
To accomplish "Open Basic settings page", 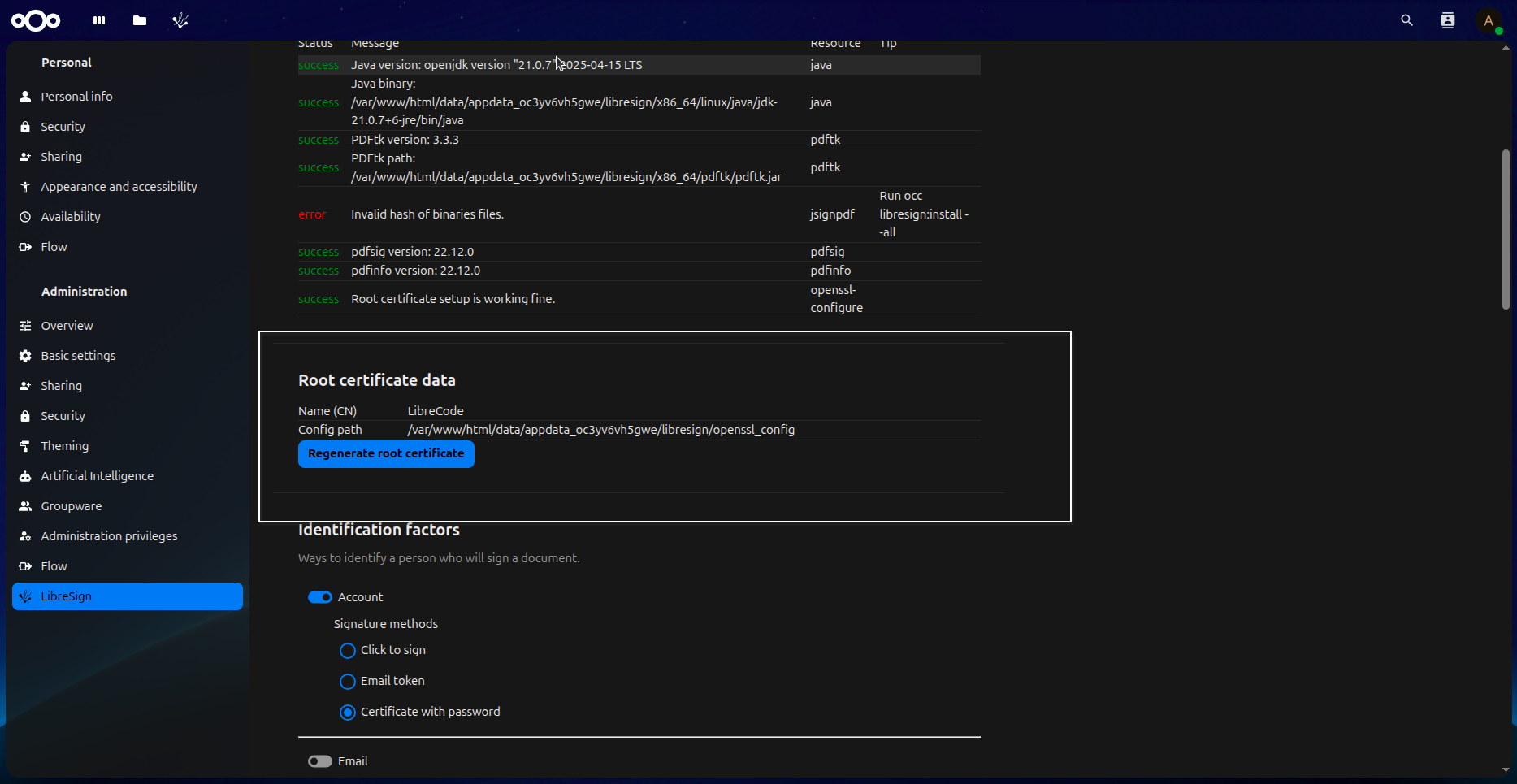I will tap(128, 356).
